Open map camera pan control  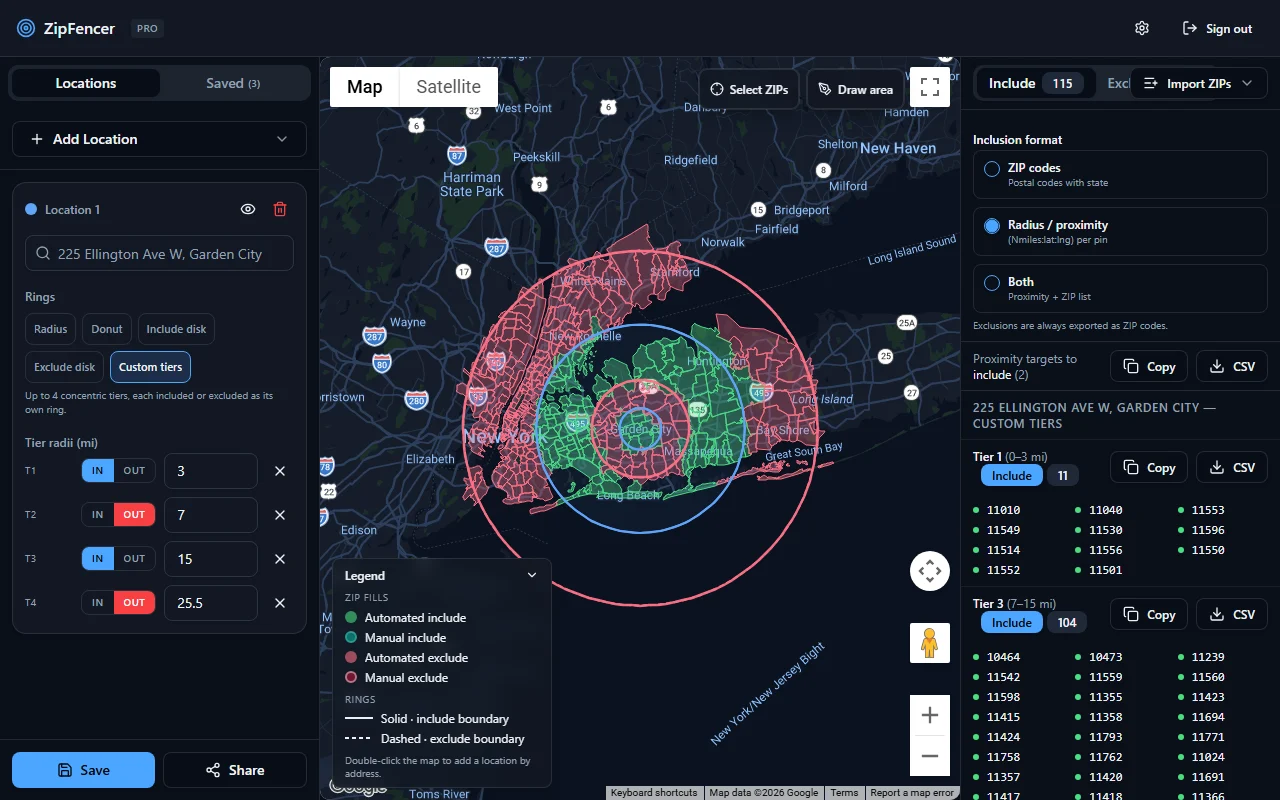929,572
